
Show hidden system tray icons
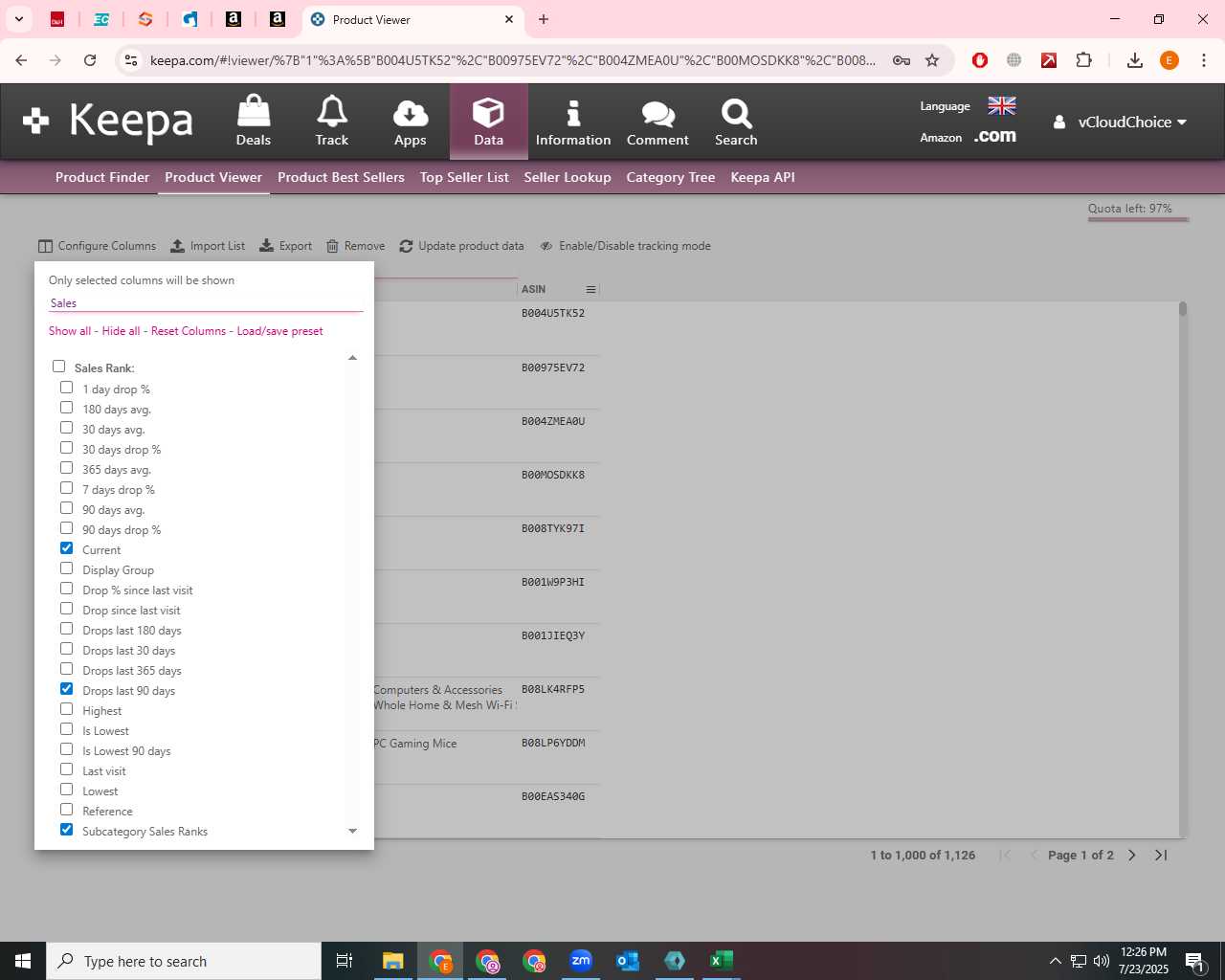(1055, 961)
